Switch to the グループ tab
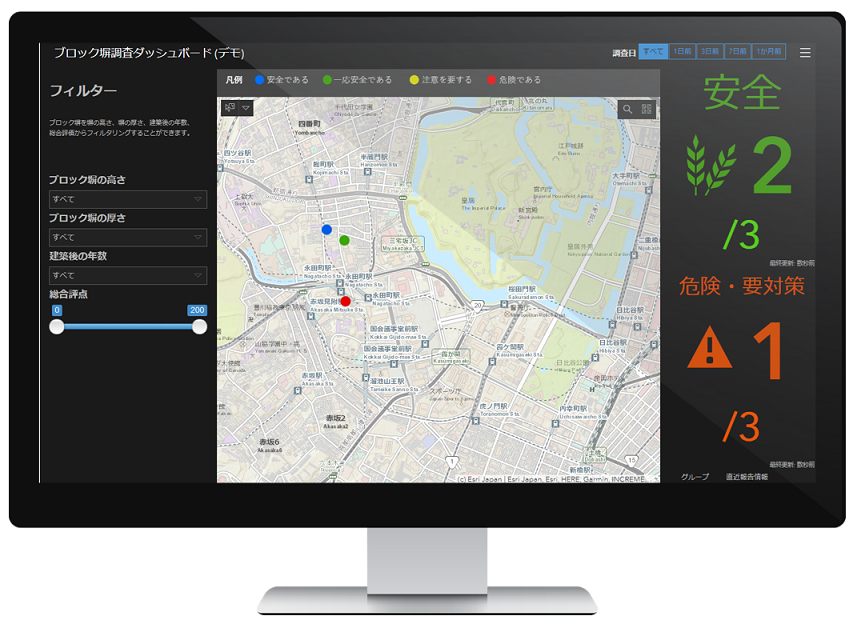Screen dimensions: 861x628 click(695, 477)
